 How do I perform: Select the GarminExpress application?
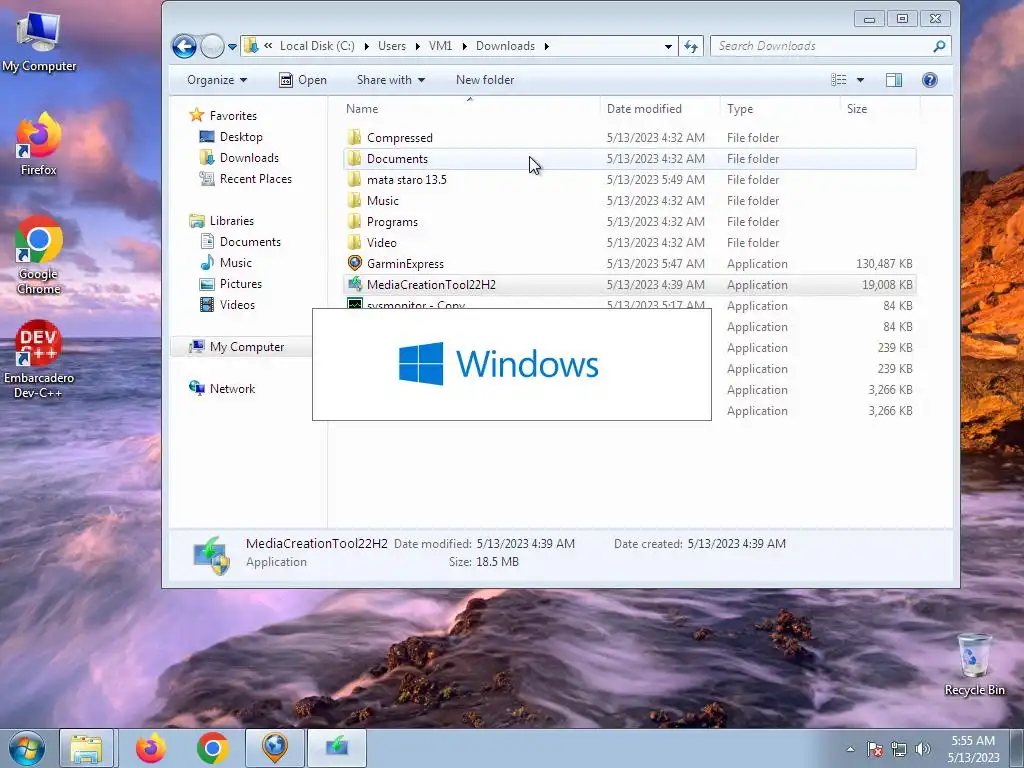coord(630,264)
